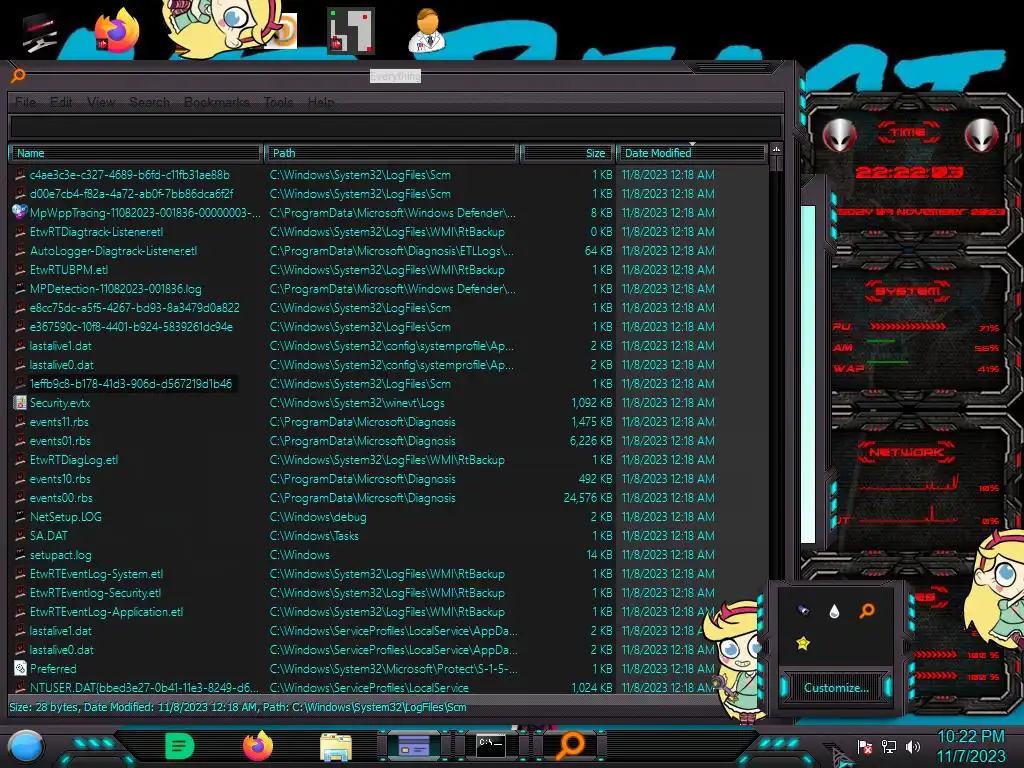Click the 24,576 KB size cell

pyautogui.click(x=588, y=498)
